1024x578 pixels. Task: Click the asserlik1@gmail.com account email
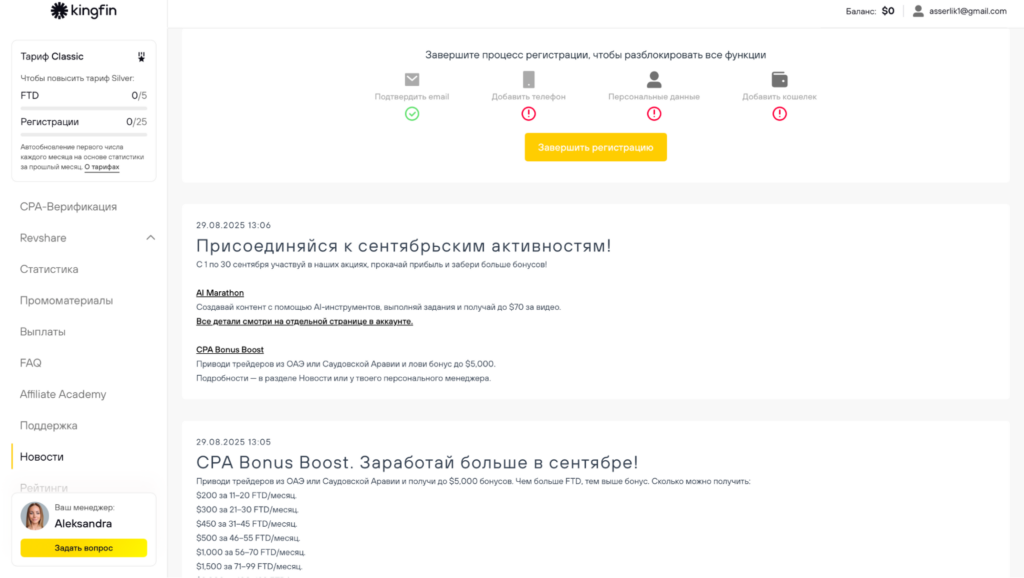pyautogui.click(x=968, y=11)
